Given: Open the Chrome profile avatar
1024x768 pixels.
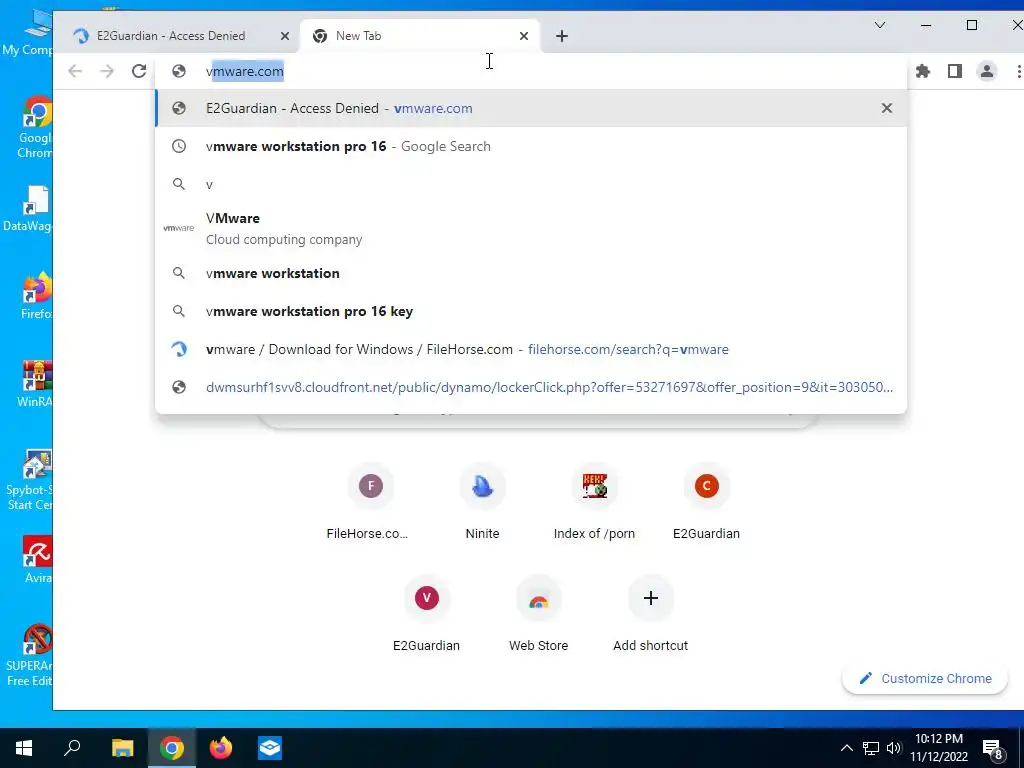Looking at the screenshot, I should (x=987, y=71).
